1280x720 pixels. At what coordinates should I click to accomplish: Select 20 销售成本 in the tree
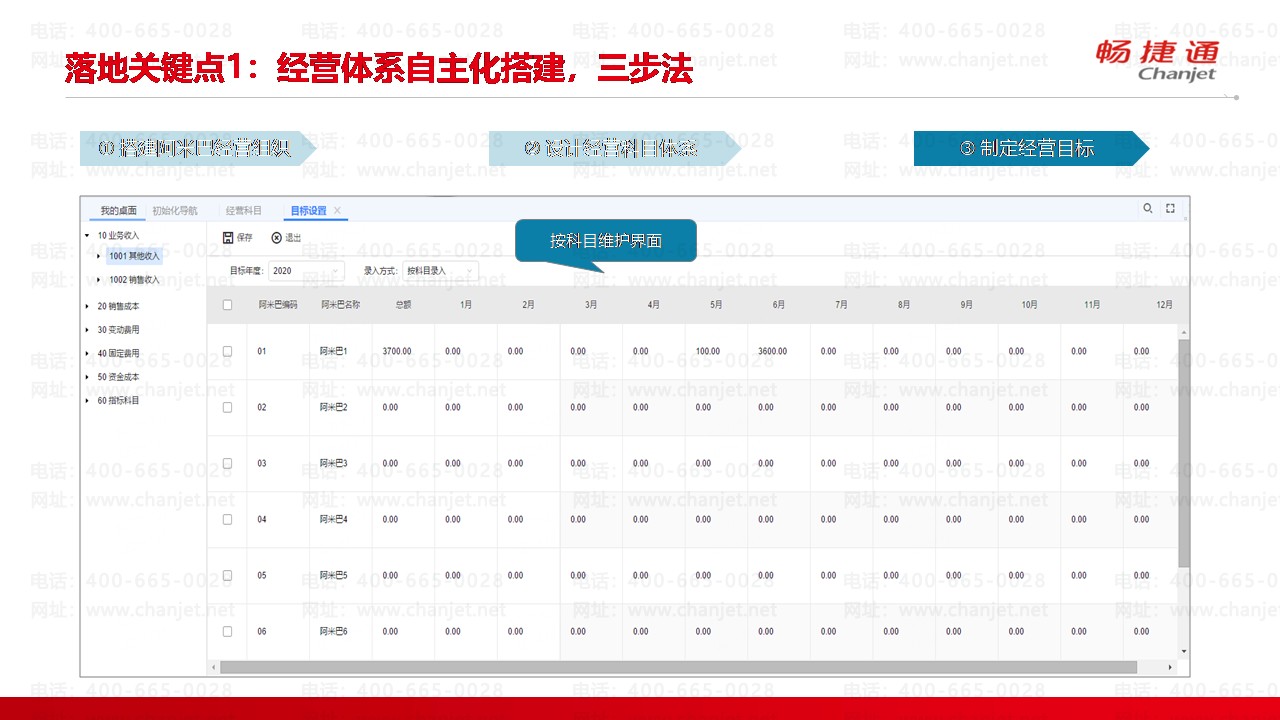point(118,305)
